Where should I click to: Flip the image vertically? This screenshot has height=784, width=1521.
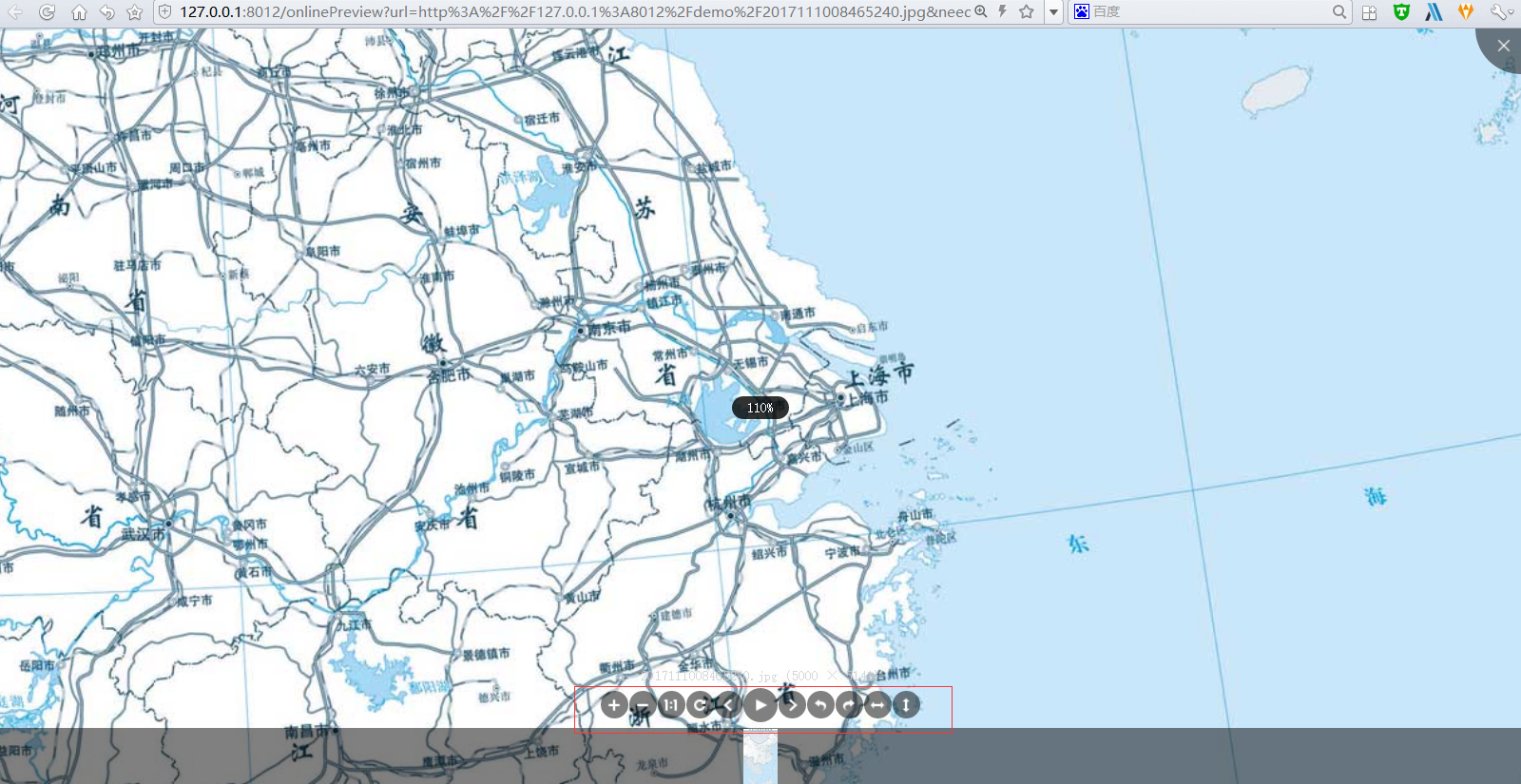coord(906,705)
